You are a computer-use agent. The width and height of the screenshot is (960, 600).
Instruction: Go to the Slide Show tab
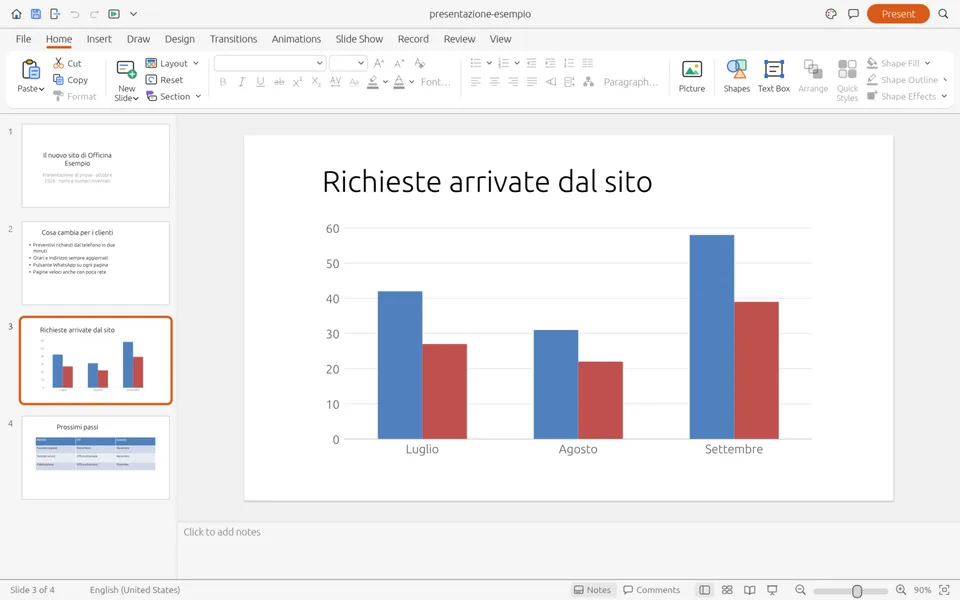click(x=359, y=39)
